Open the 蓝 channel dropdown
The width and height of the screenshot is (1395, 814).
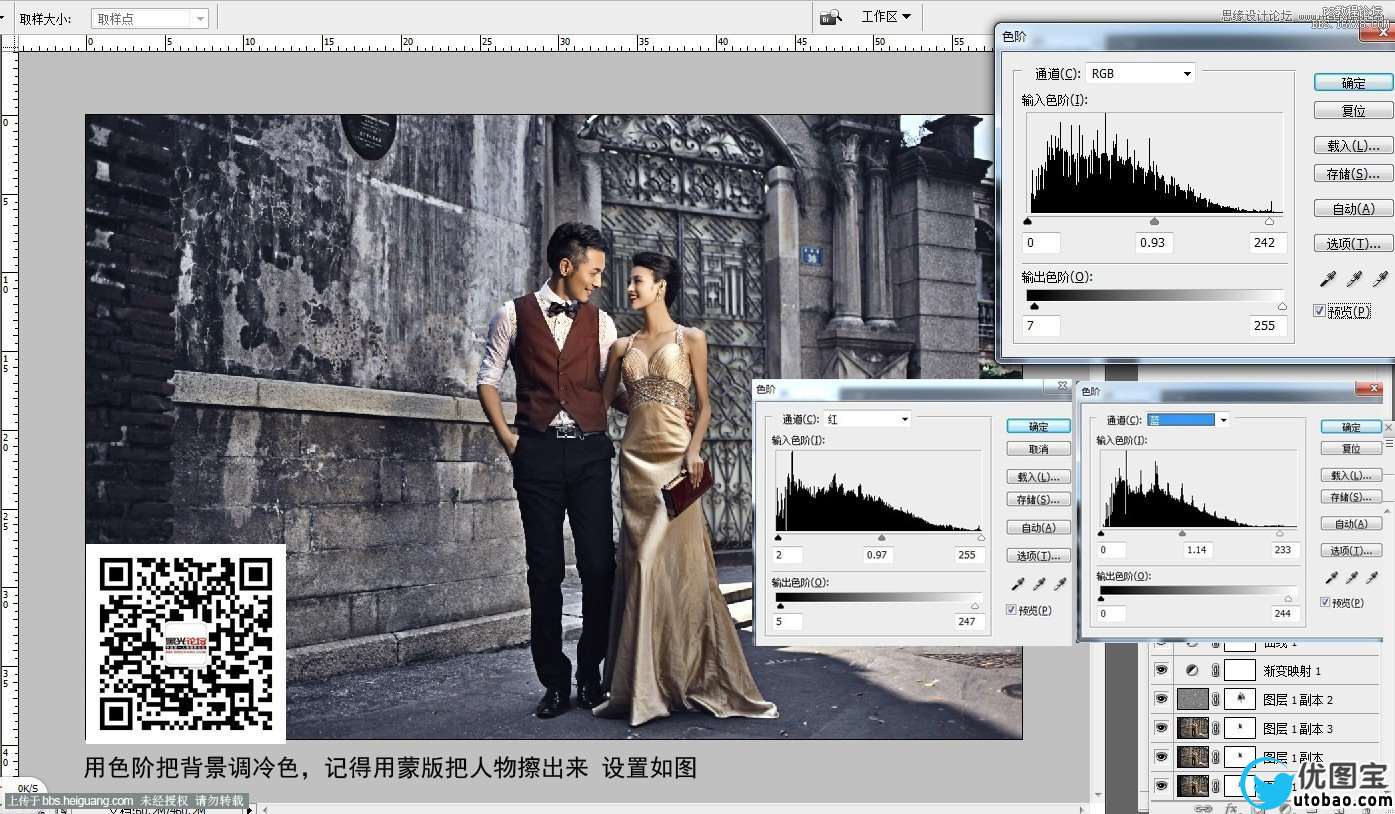pyautogui.click(x=1188, y=420)
